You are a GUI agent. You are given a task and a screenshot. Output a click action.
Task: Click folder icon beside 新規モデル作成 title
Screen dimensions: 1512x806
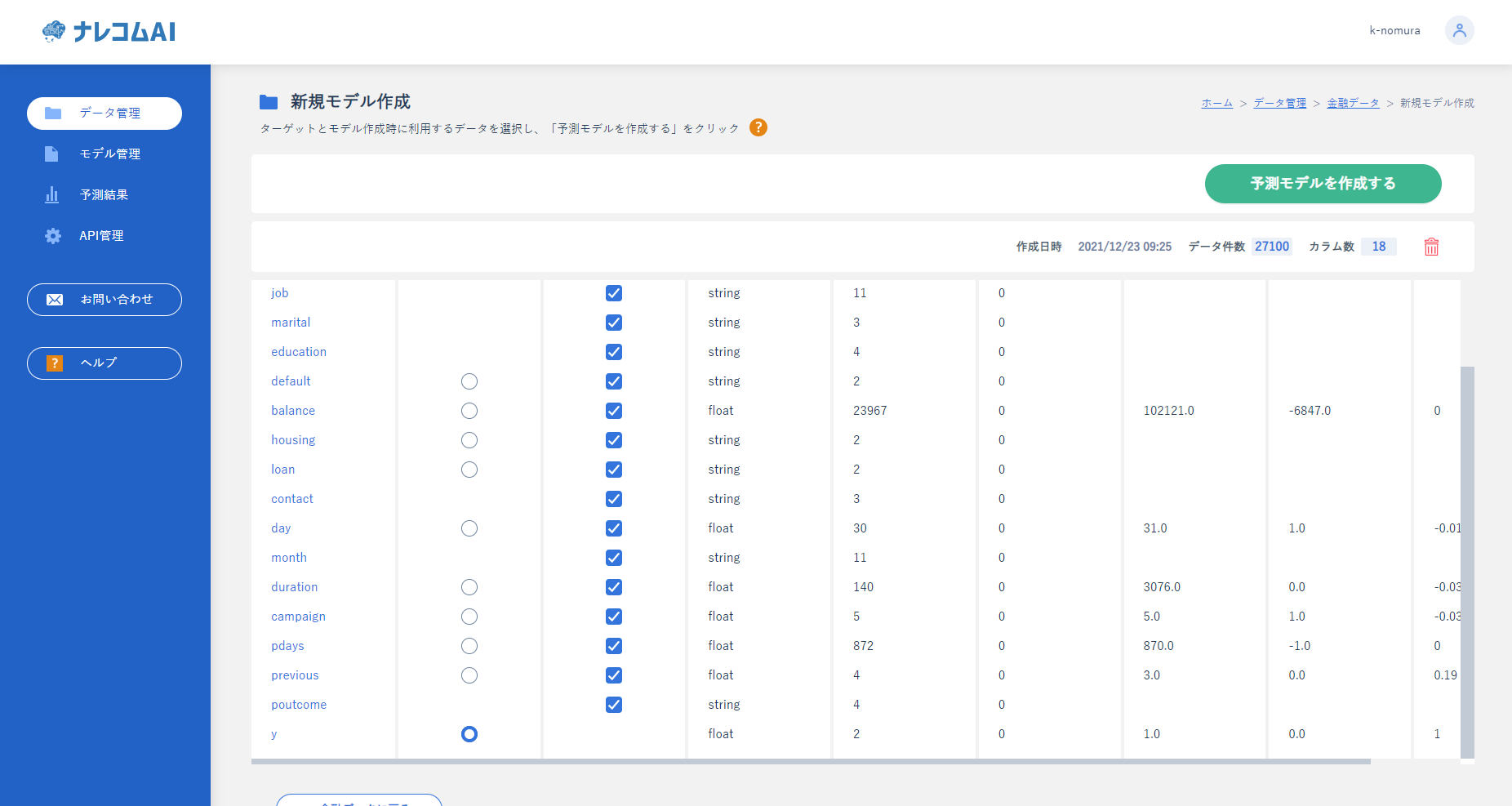point(269,102)
